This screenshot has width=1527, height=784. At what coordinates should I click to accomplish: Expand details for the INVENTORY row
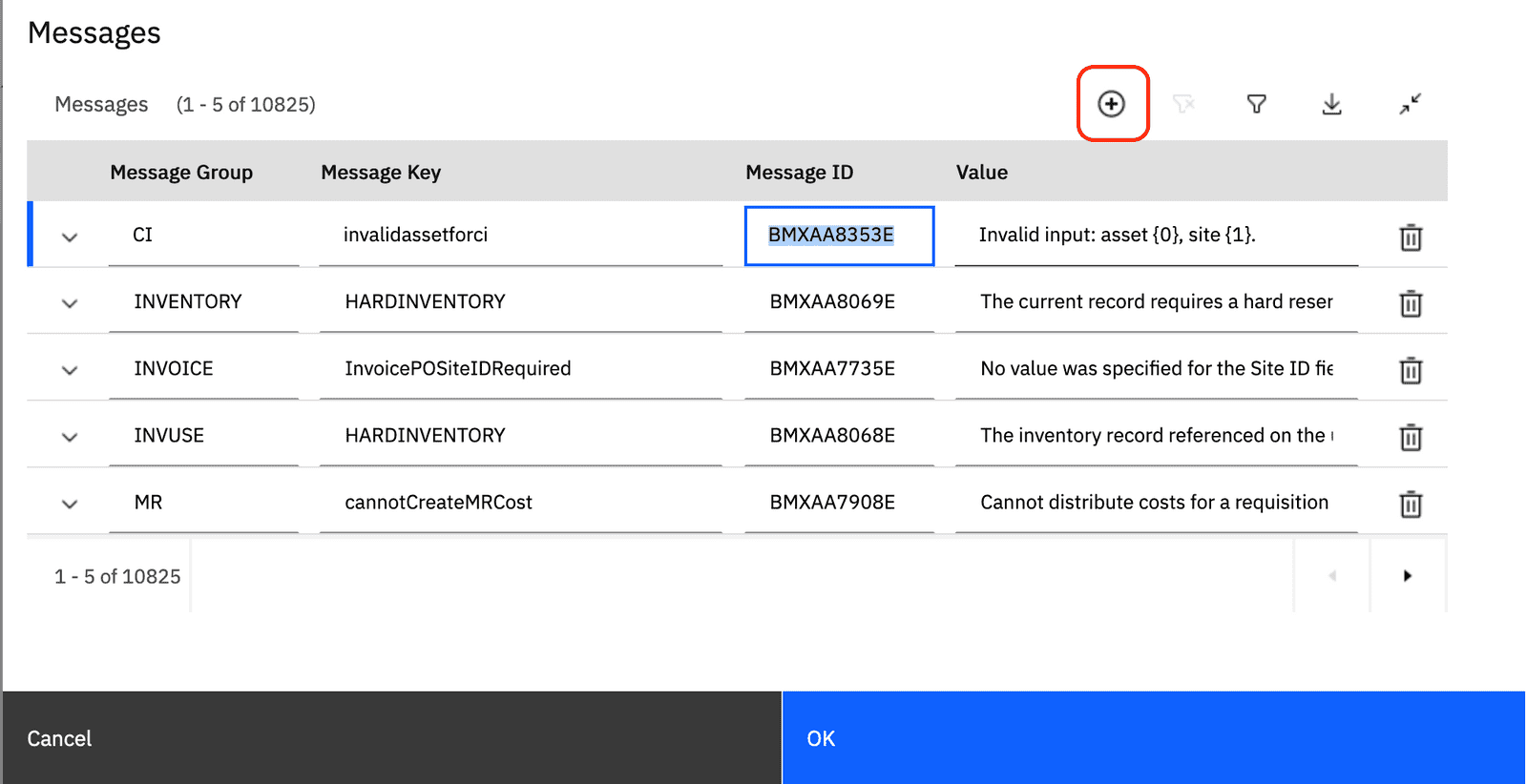point(70,303)
